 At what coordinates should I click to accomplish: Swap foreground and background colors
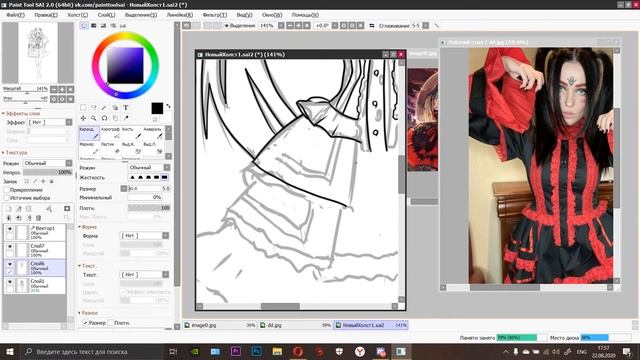pos(168,106)
